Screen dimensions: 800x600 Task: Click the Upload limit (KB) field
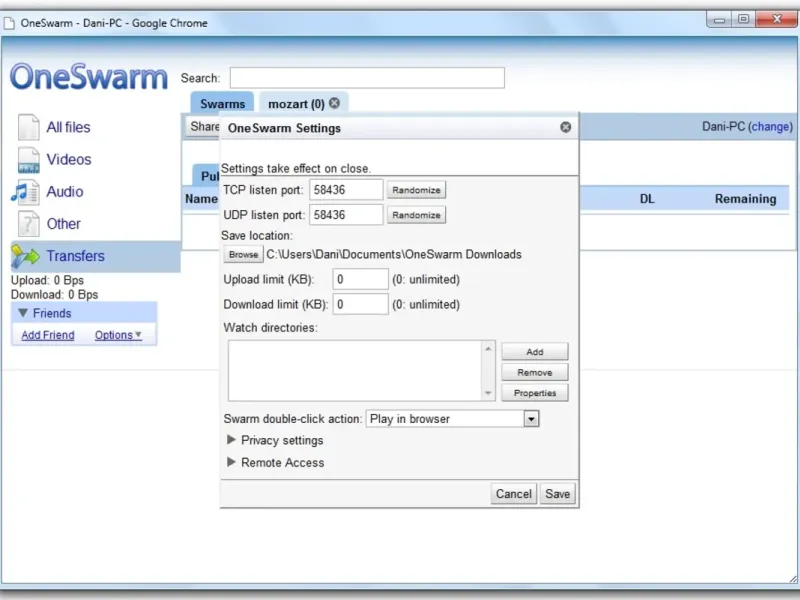360,279
